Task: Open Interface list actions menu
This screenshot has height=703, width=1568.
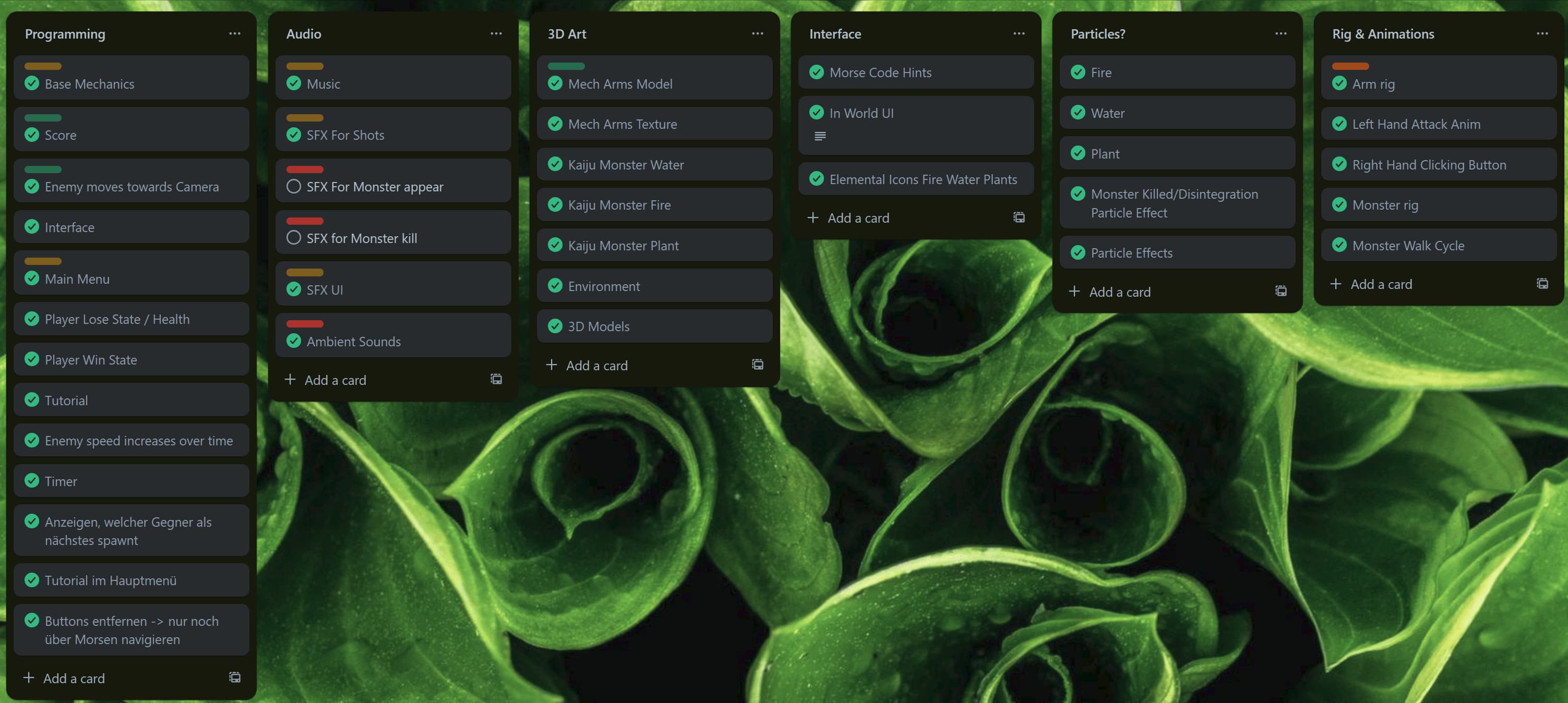Action: coord(1019,33)
